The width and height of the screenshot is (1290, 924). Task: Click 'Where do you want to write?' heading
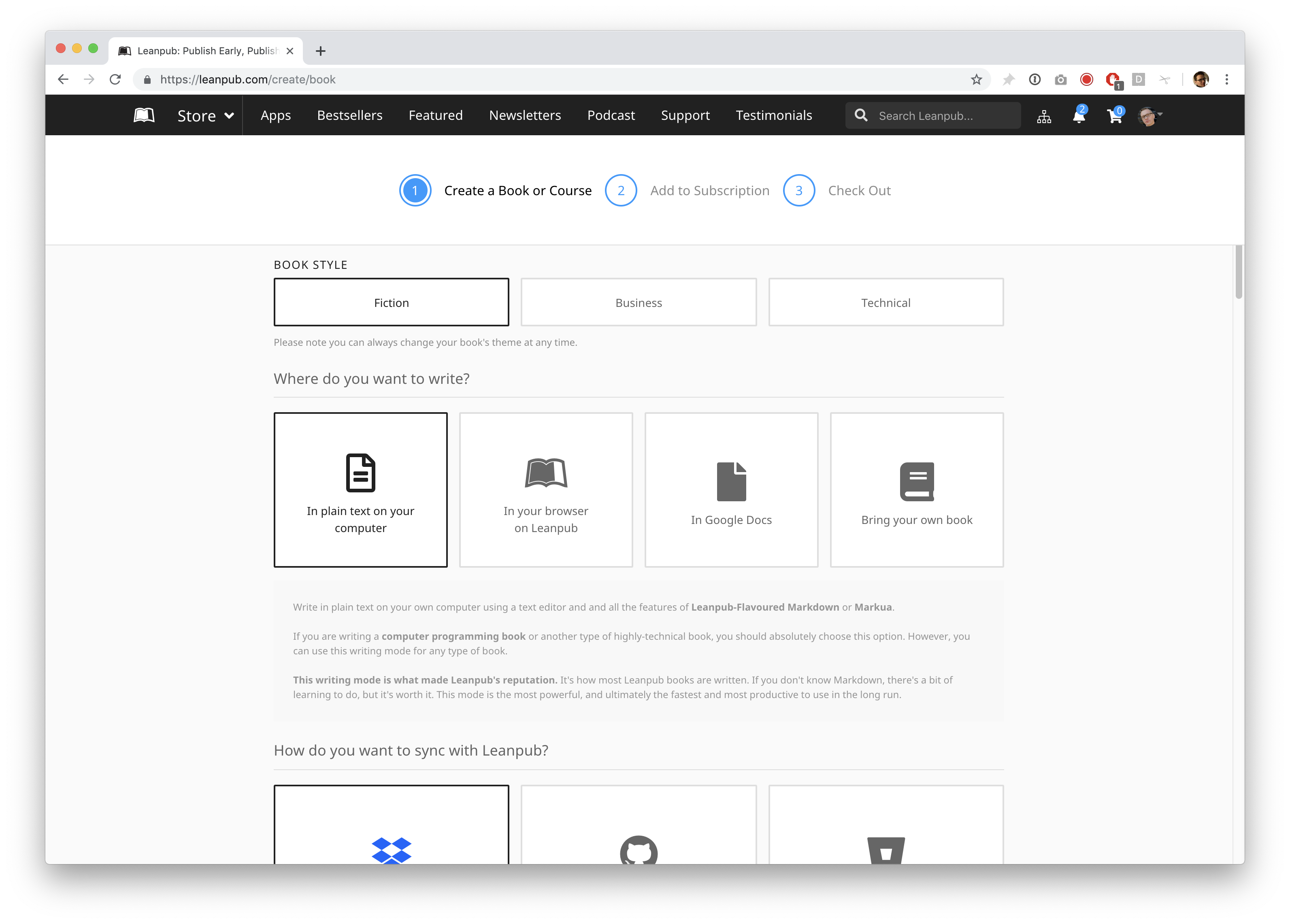(371, 378)
